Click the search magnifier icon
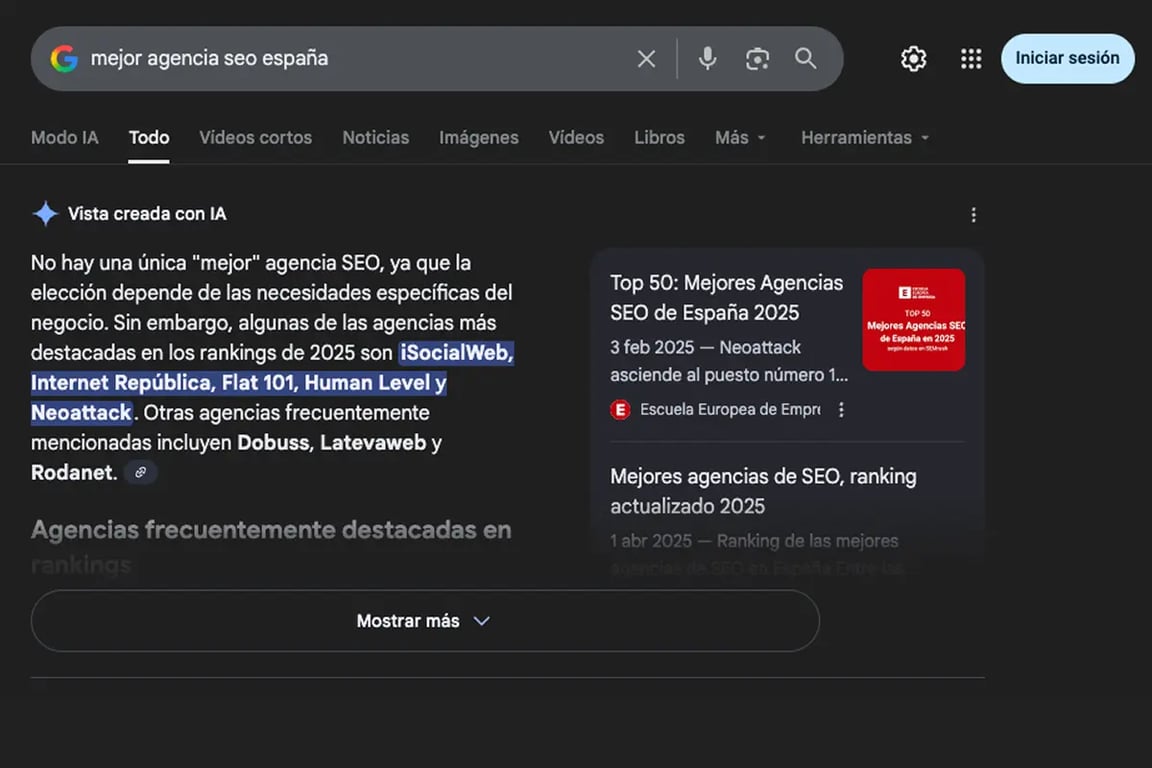 pos(805,58)
